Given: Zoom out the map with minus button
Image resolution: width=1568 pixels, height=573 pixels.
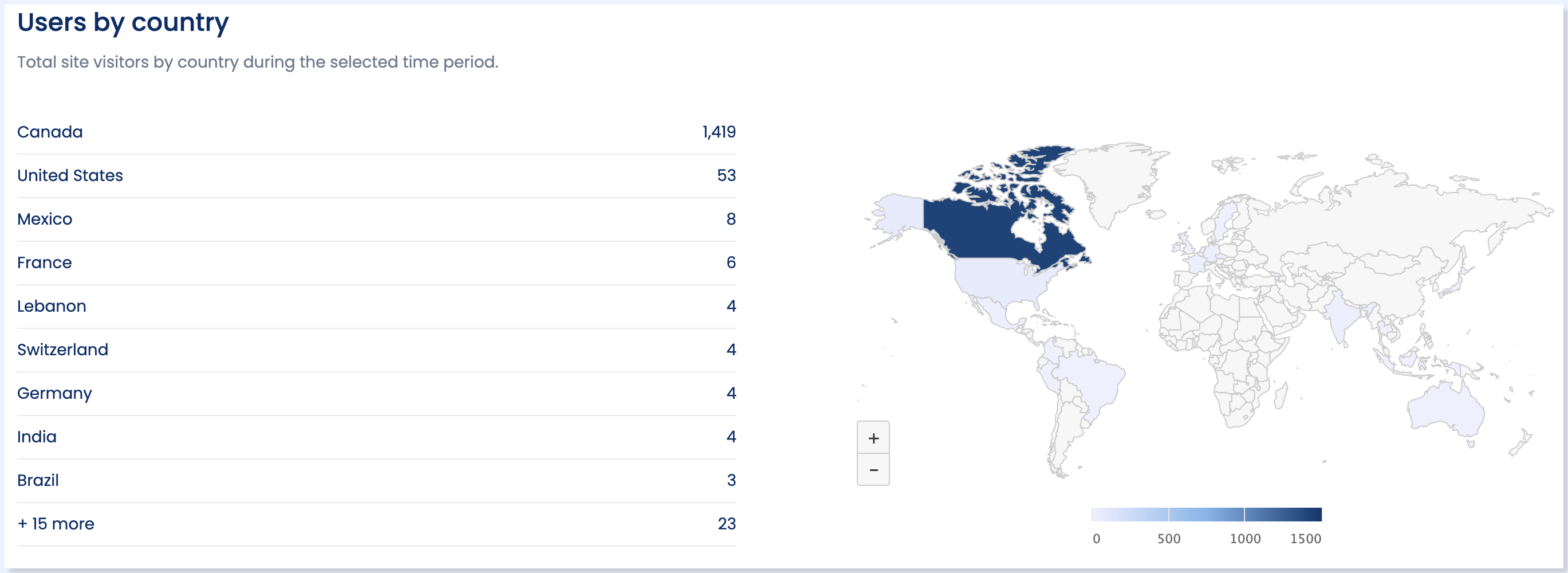Looking at the screenshot, I should point(873,469).
